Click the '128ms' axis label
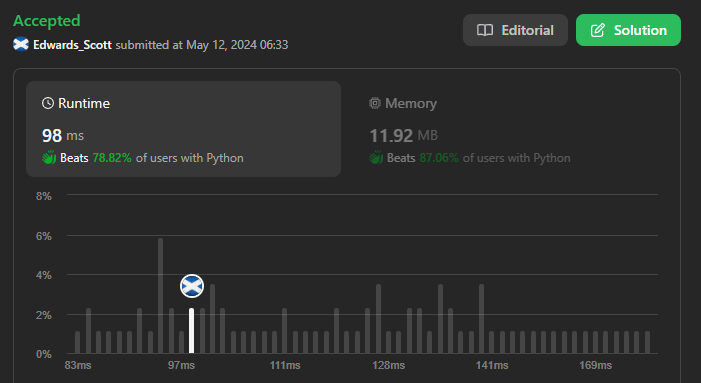Image resolution: width=701 pixels, height=383 pixels. tap(389, 365)
